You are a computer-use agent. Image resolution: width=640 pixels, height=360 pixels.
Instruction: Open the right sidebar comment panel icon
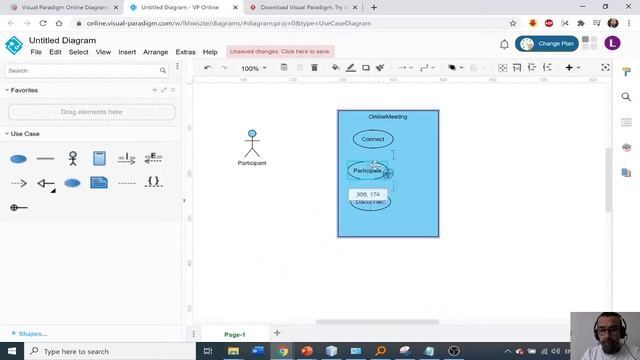click(626, 122)
